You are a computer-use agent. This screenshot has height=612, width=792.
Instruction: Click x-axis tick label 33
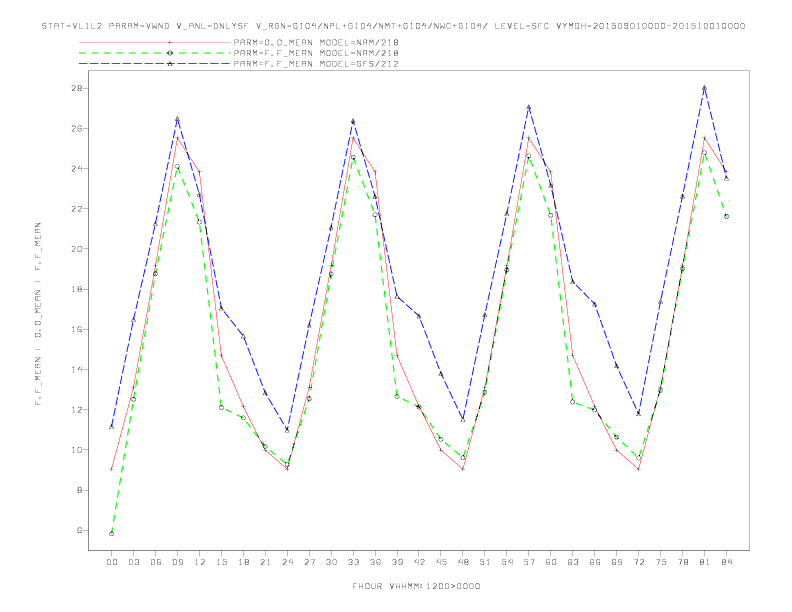(353, 562)
